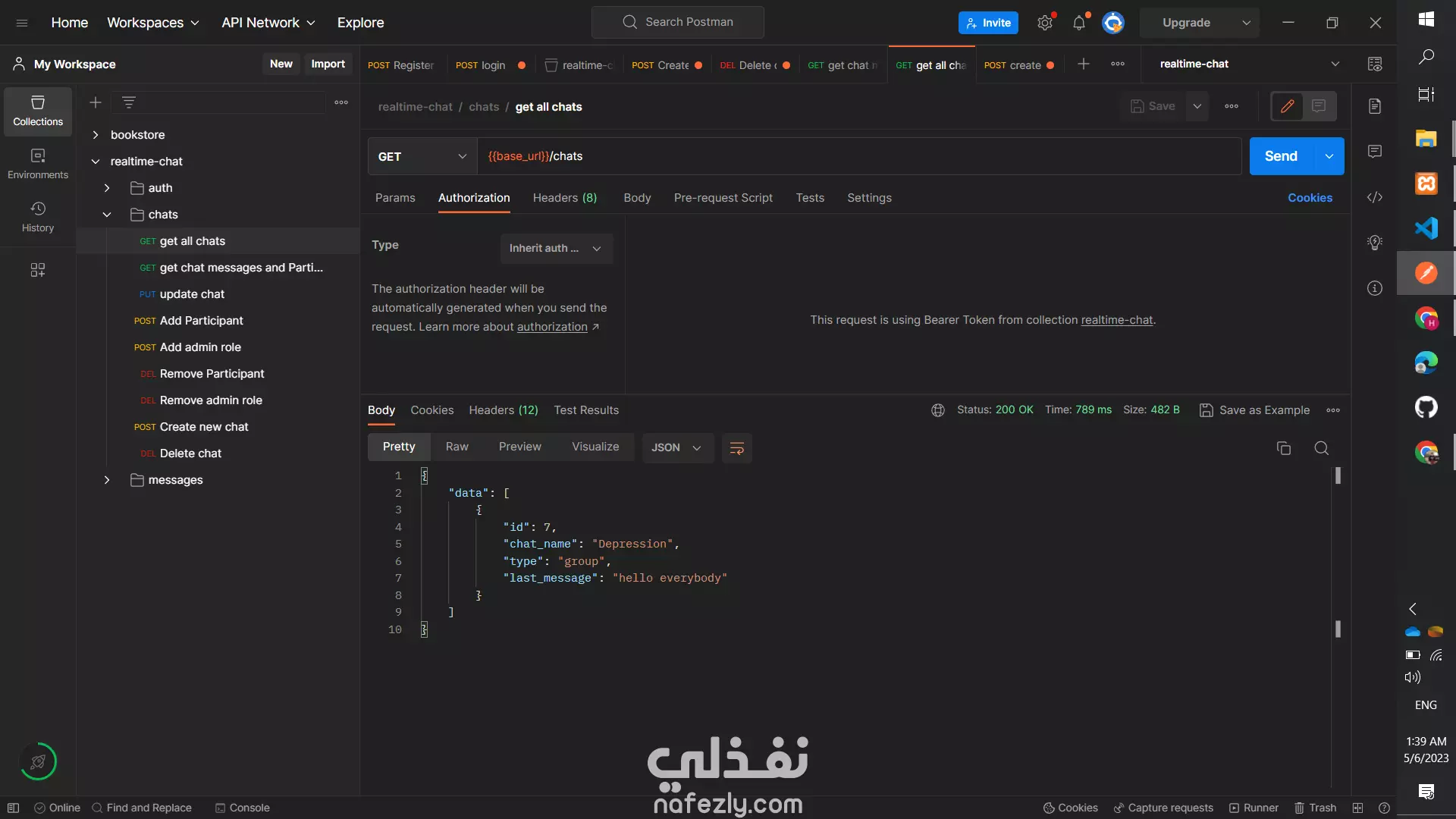This screenshot has width=1456, height=819.
Task: Open Visual Studio Code from taskbar
Action: 1426,228
